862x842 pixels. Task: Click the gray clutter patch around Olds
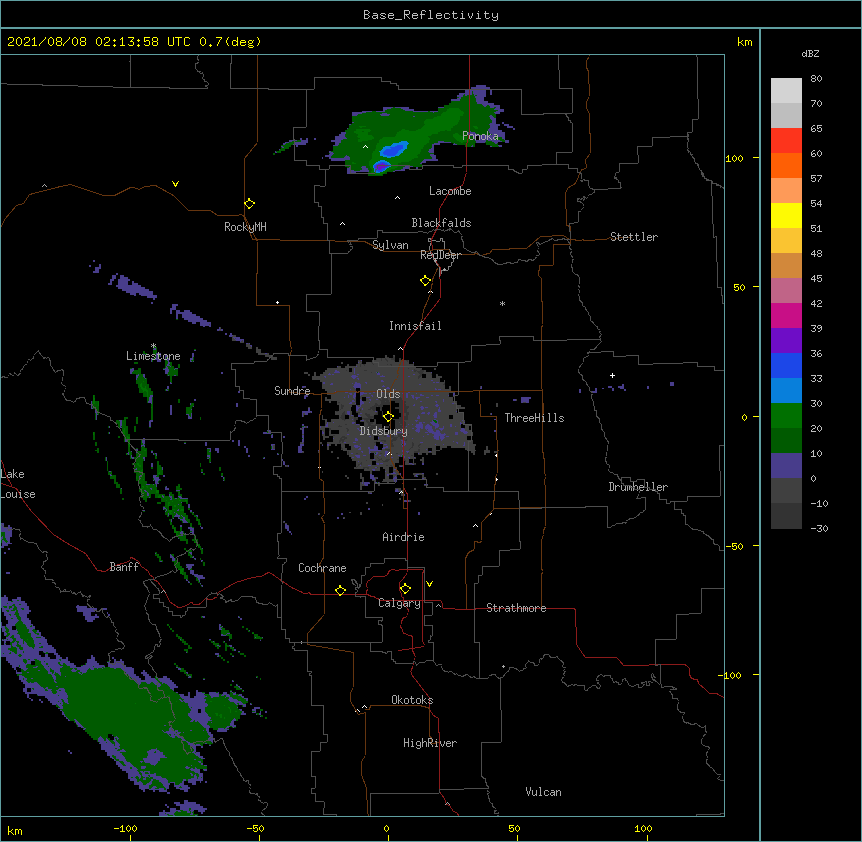(393, 418)
